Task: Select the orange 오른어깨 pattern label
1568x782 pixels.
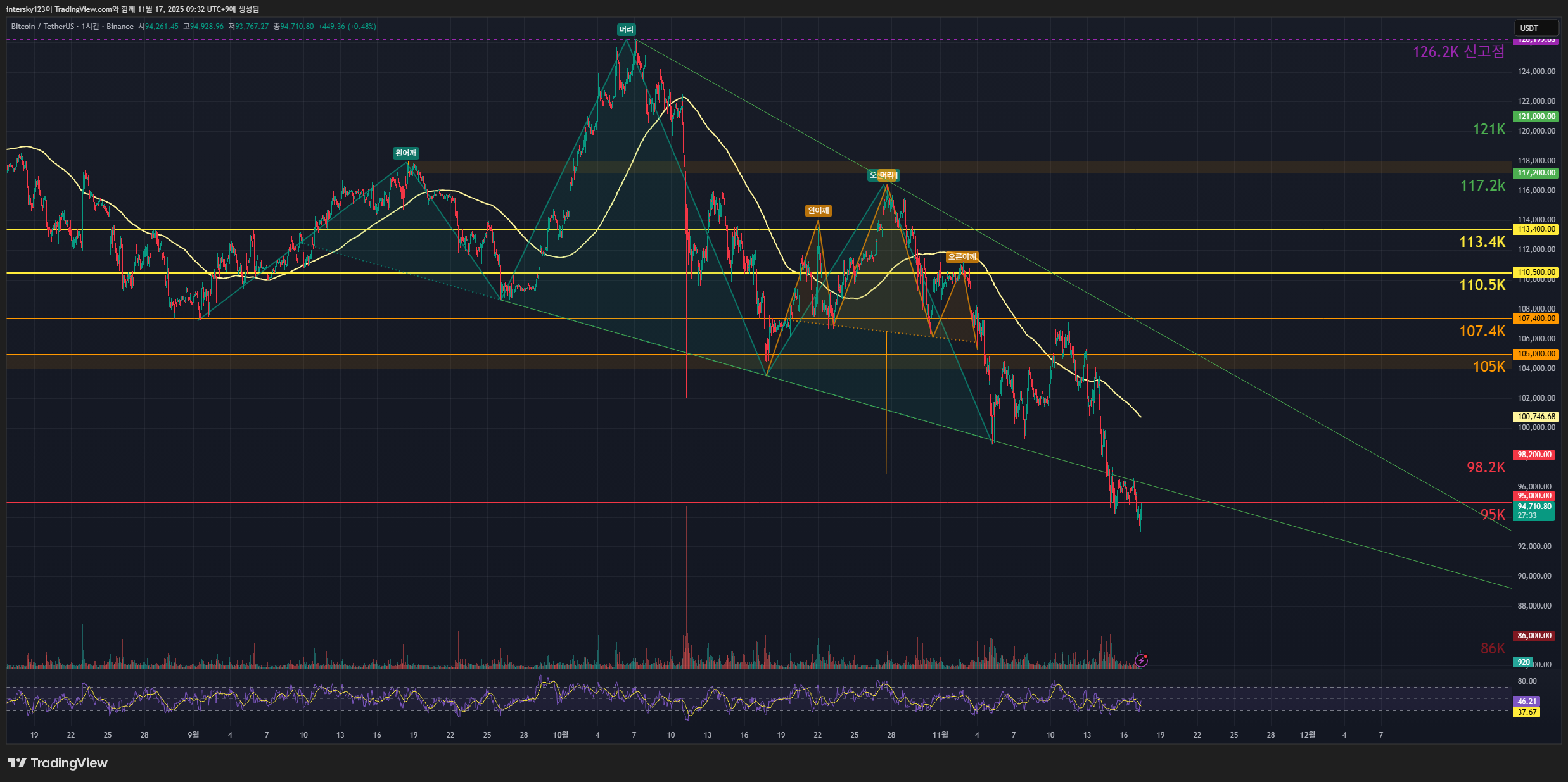Action: tap(962, 257)
